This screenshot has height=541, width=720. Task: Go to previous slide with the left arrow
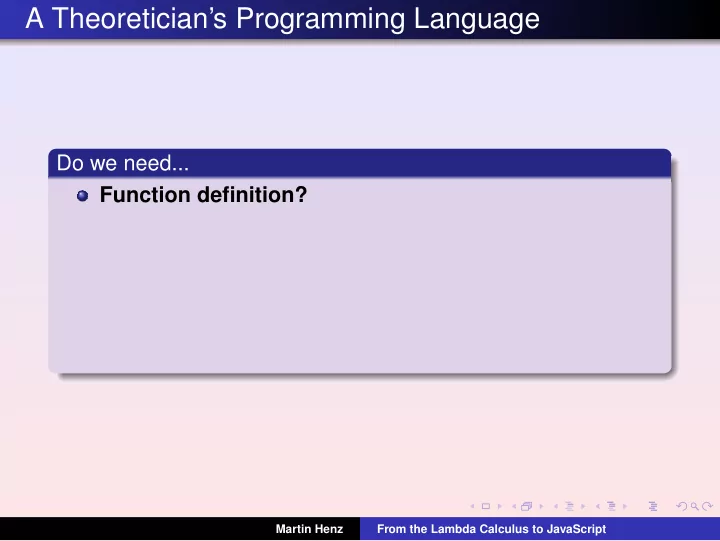[x=472, y=506]
